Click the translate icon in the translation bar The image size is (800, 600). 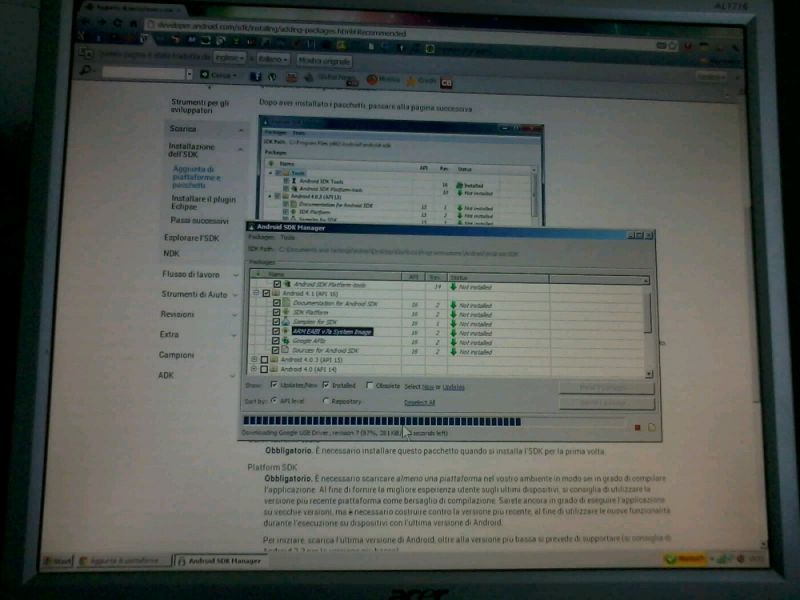point(86,53)
